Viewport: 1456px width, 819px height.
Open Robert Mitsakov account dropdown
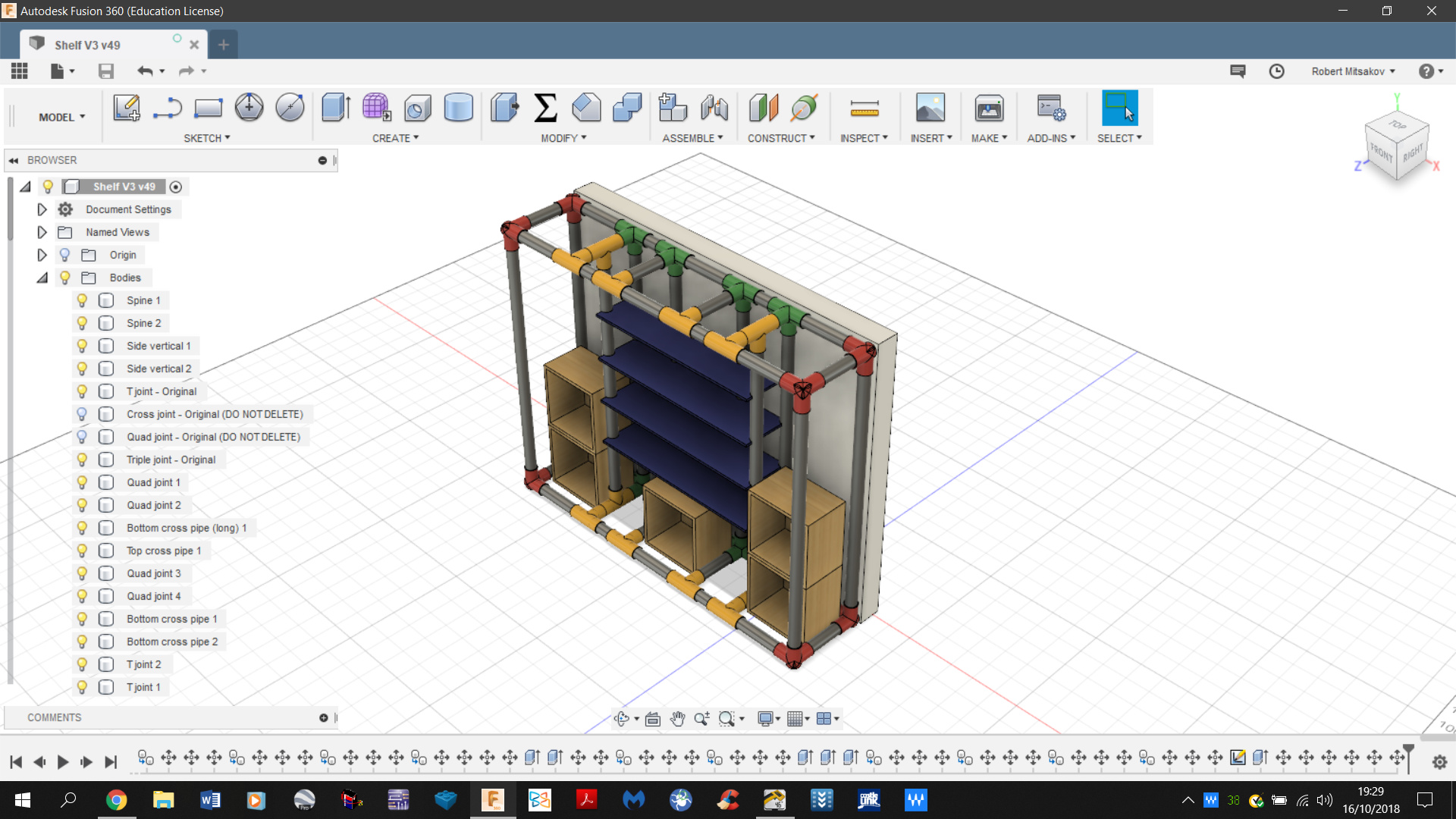(x=1354, y=71)
